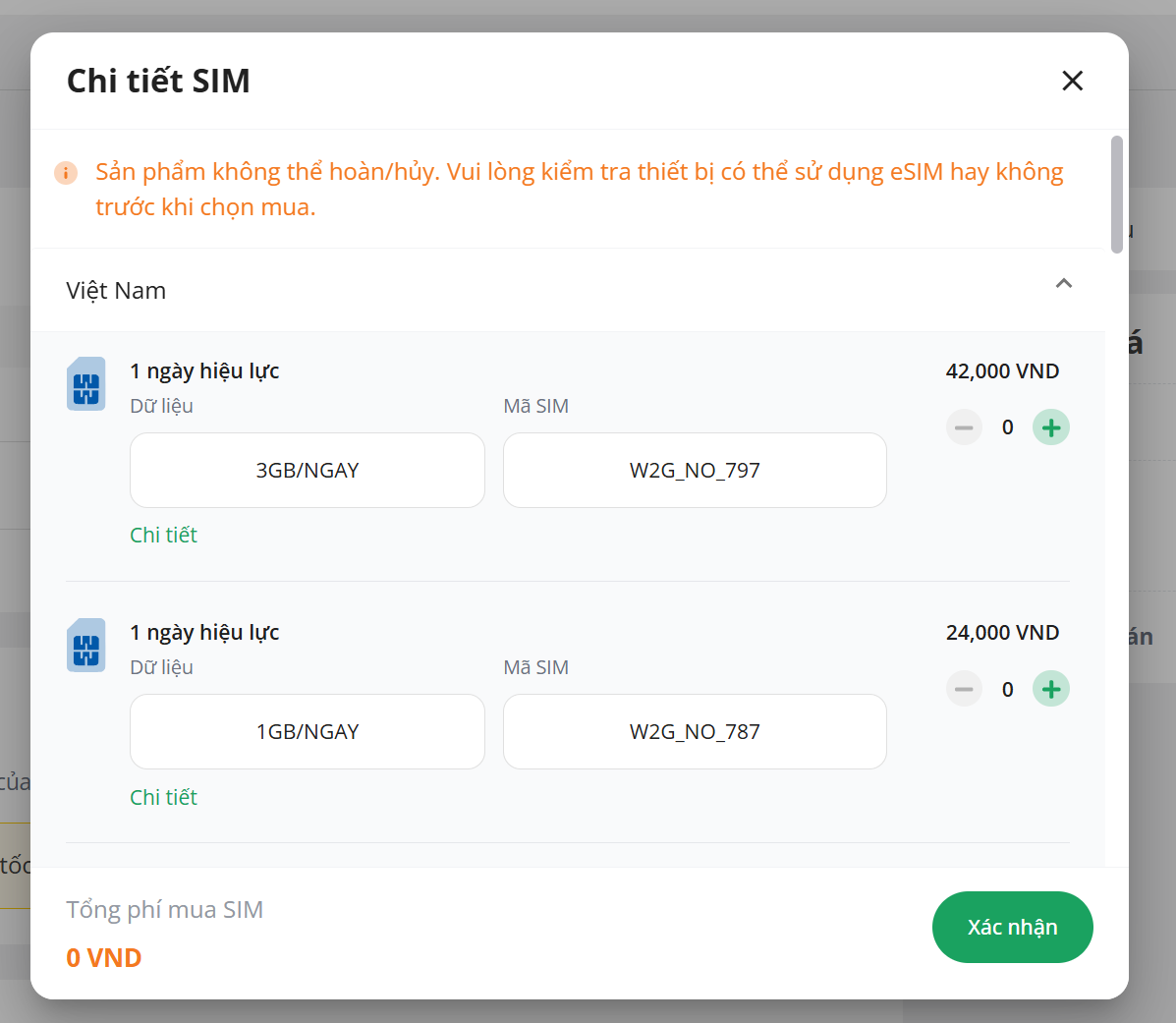Decrease quantity of 24,000 VND SIM
The image size is (1176, 1023).
click(x=964, y=689)
